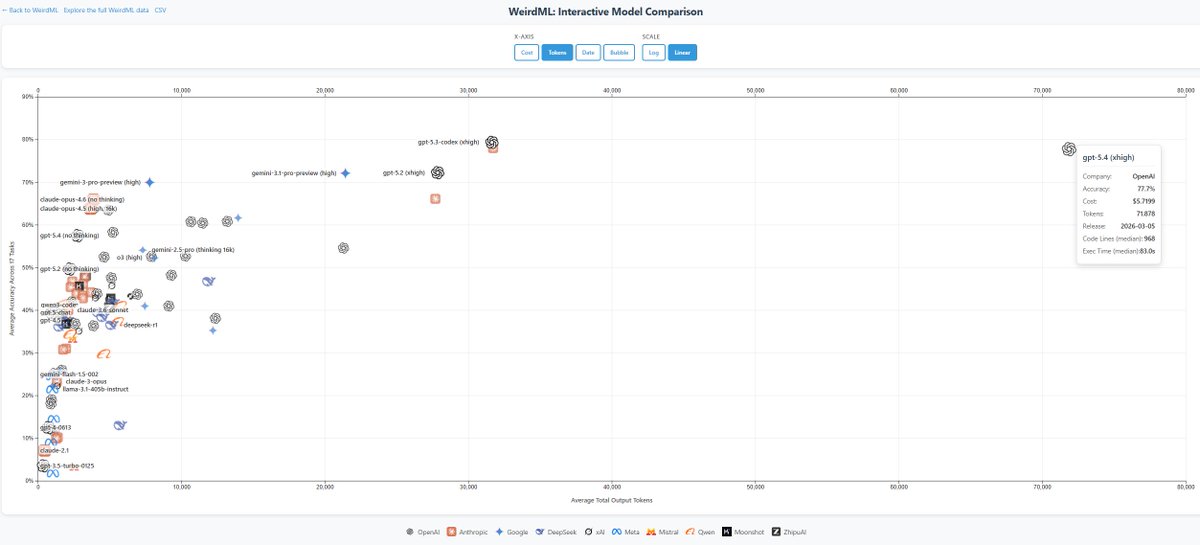Viewport: 1200px width, 545px height.
Task: Click the ZhipuAI legend icon
Action: [775, 532]
